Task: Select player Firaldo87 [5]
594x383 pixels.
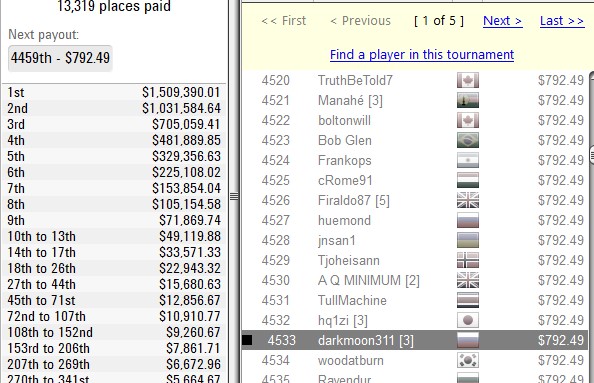Action: [x=354, y=200]
